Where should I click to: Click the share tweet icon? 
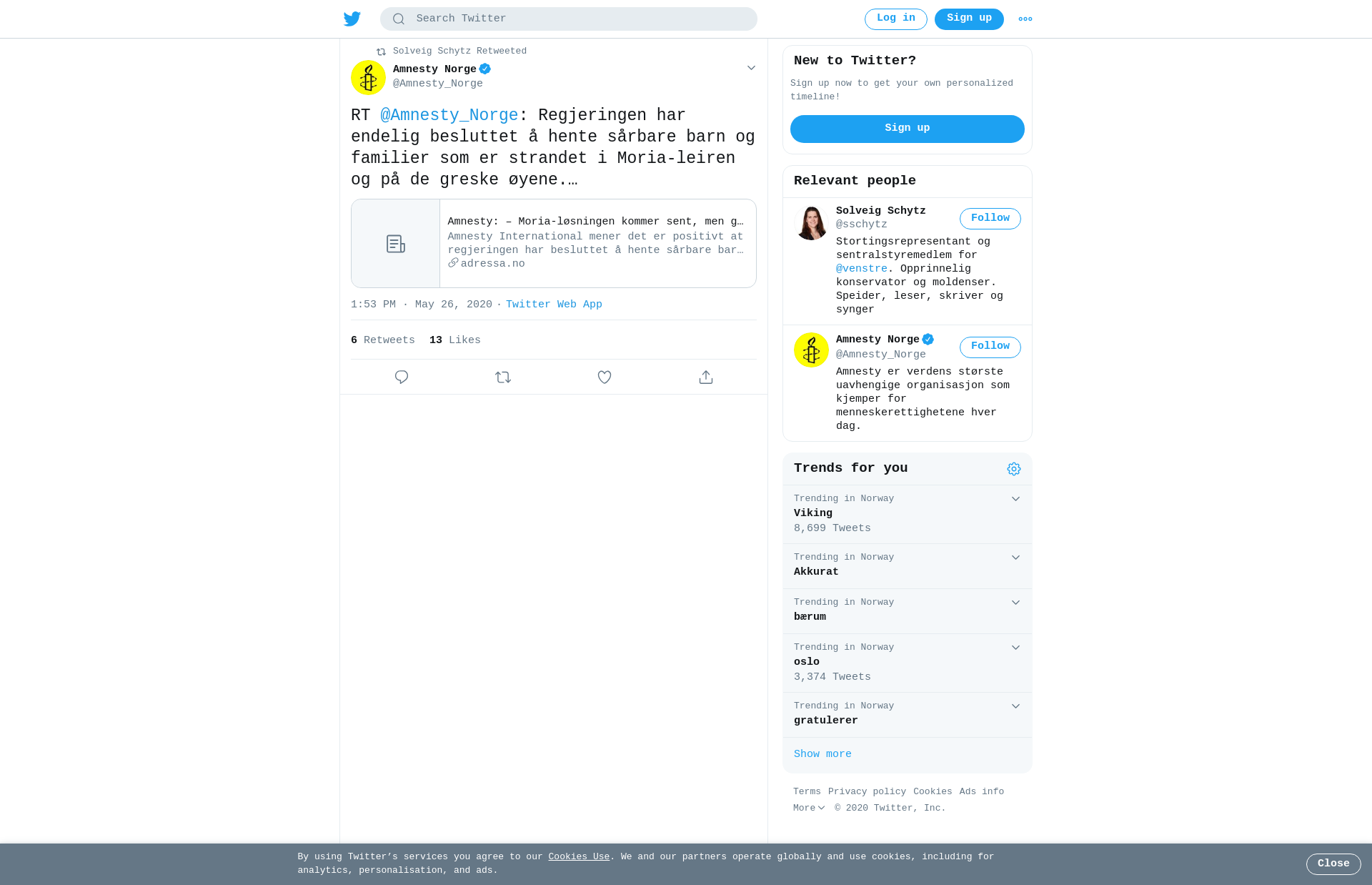point(706,377)
